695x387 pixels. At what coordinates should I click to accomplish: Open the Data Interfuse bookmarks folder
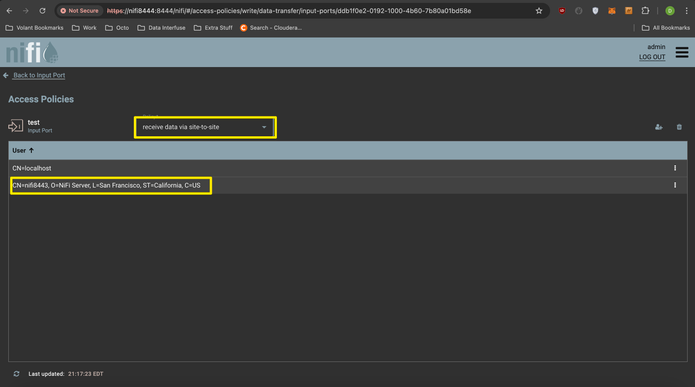[161, 27]
